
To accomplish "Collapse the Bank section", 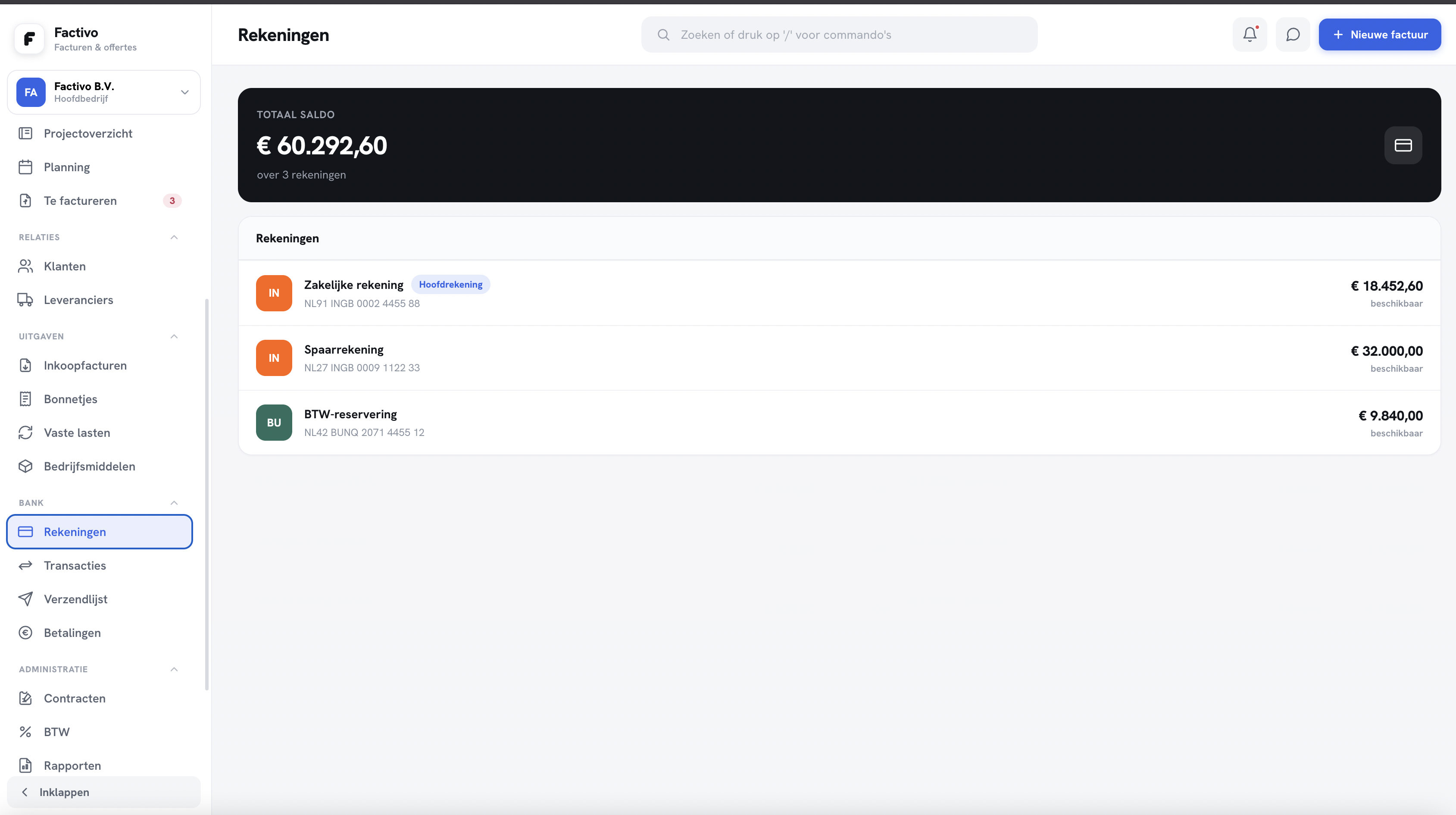I will [174, 503].
